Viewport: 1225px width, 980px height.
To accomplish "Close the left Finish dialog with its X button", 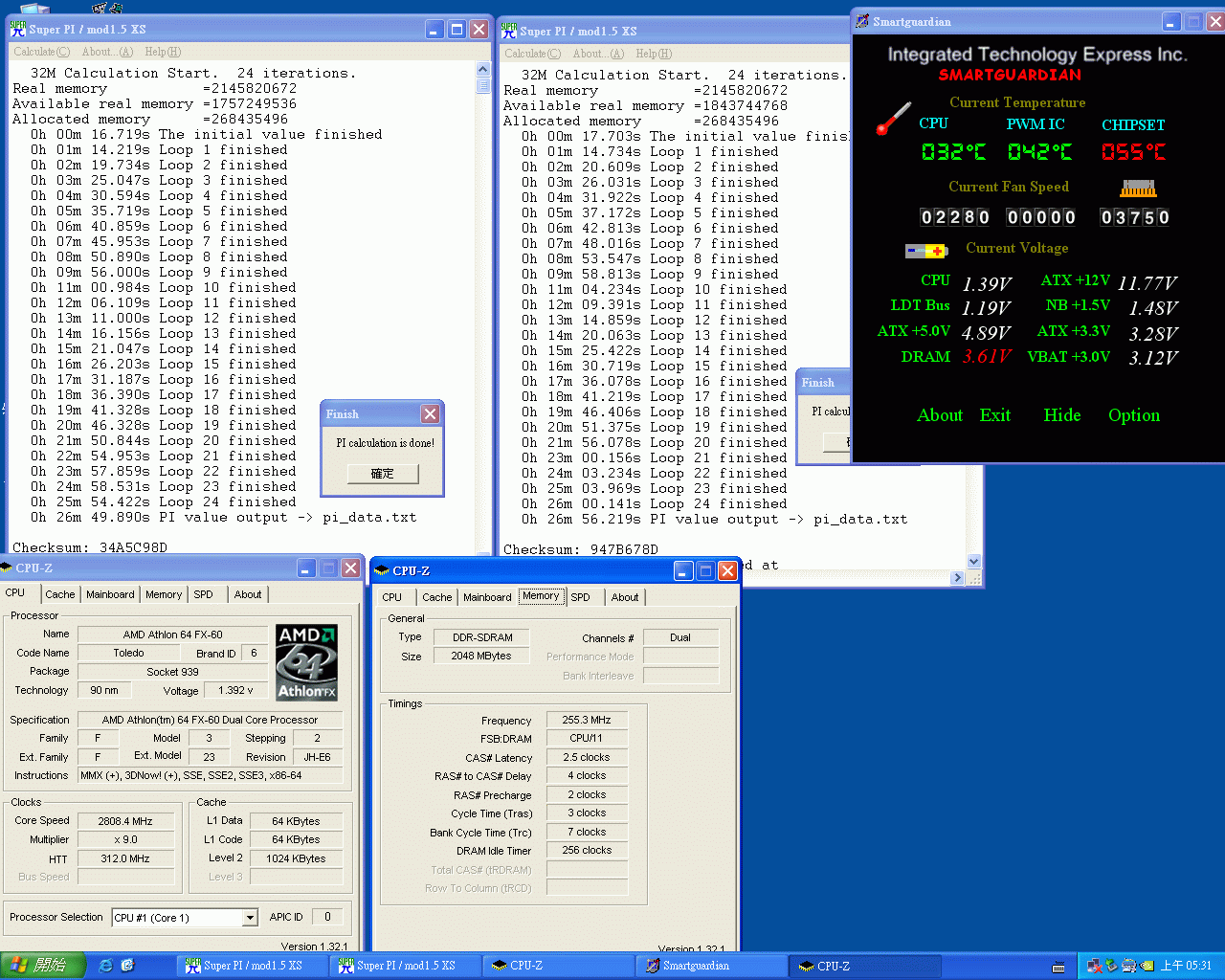I will [x=430, y=413].
